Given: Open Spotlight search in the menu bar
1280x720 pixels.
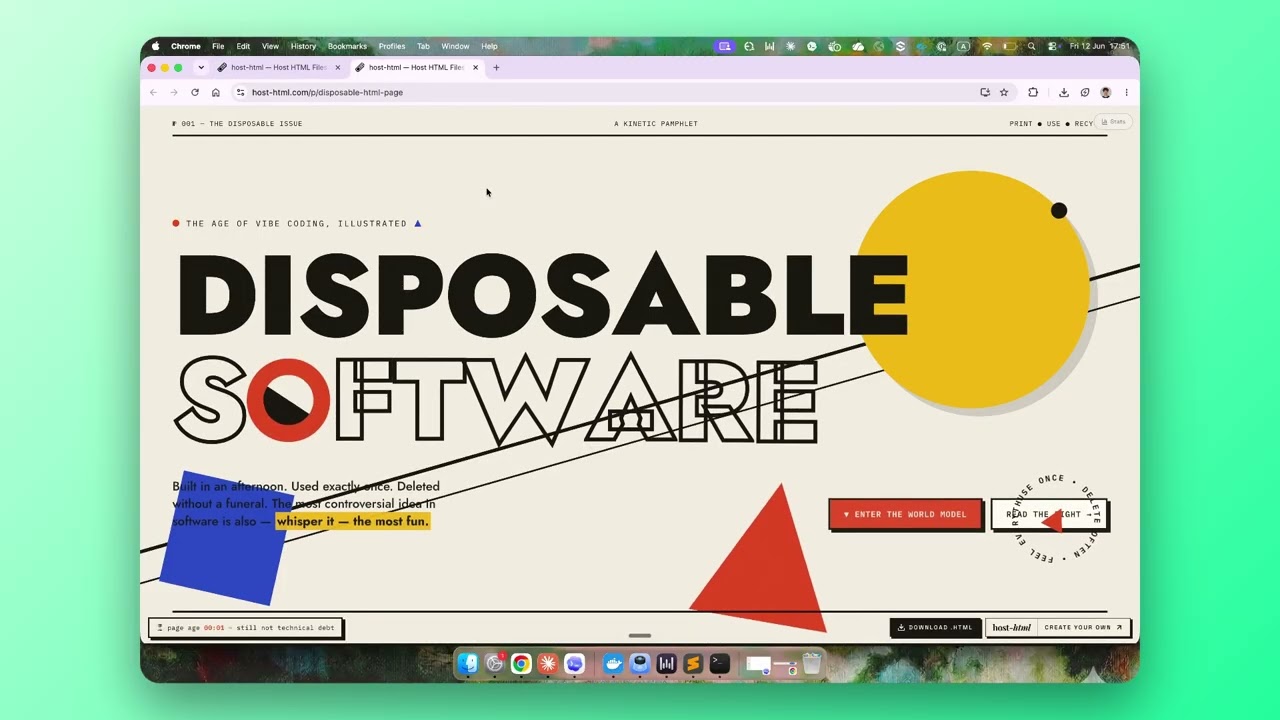Looking at the screenshot, I should click(1031, 46).
